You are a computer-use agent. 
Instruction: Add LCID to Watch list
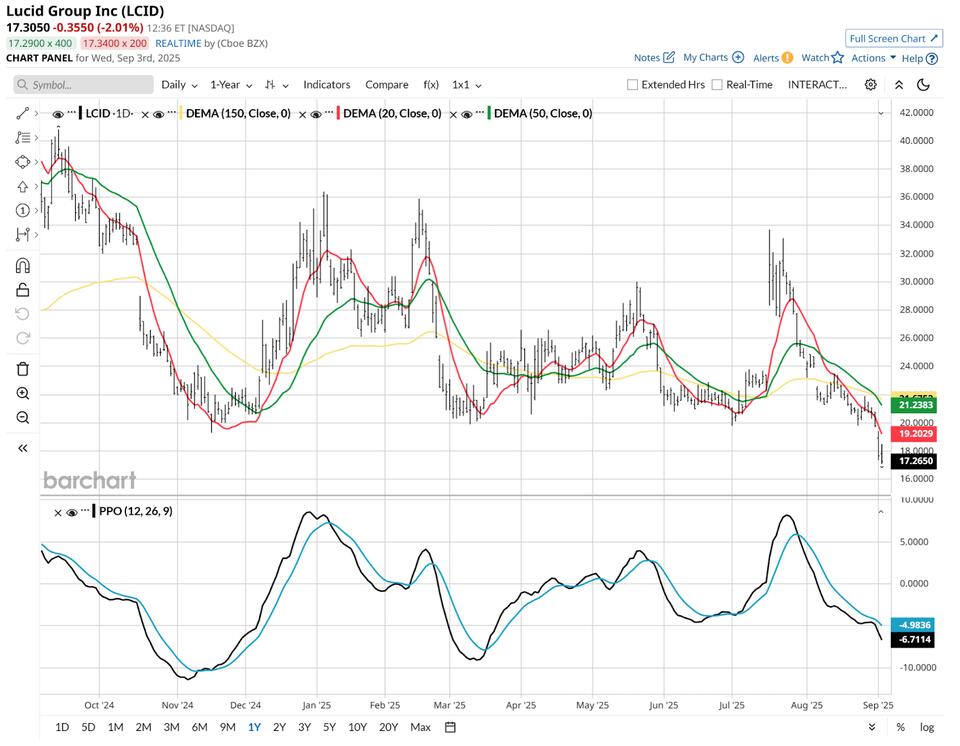pos(822,58)
